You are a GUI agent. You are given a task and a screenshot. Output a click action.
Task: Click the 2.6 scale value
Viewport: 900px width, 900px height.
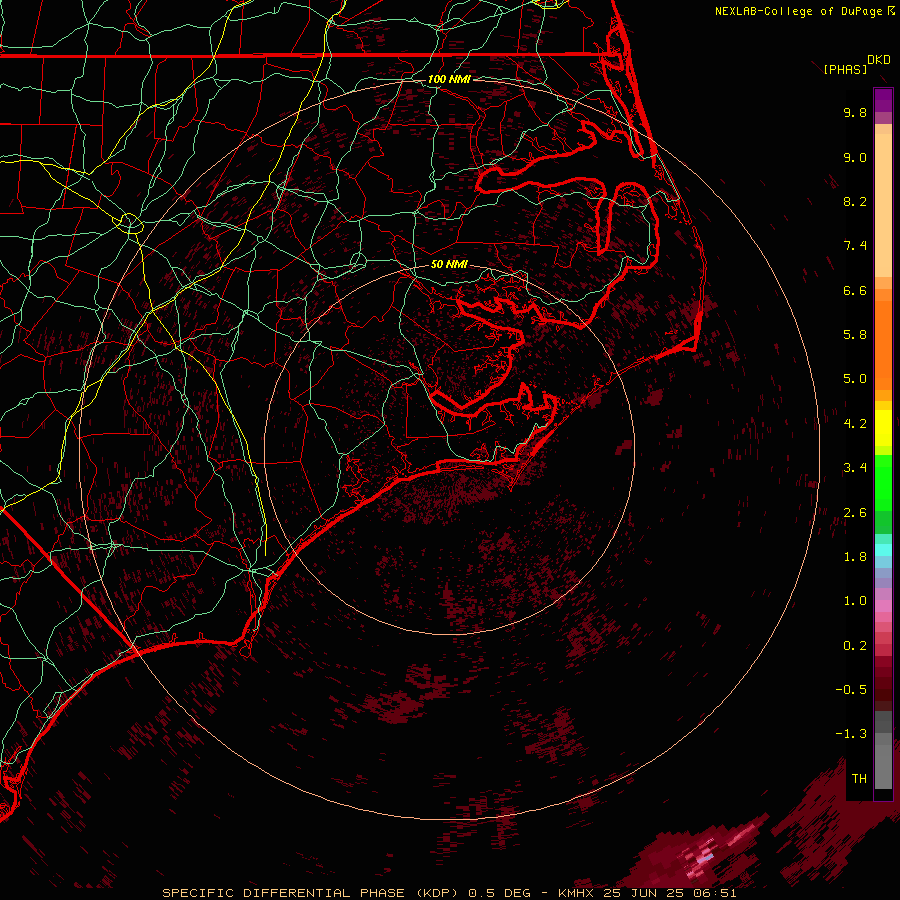(x=855, y=513)
